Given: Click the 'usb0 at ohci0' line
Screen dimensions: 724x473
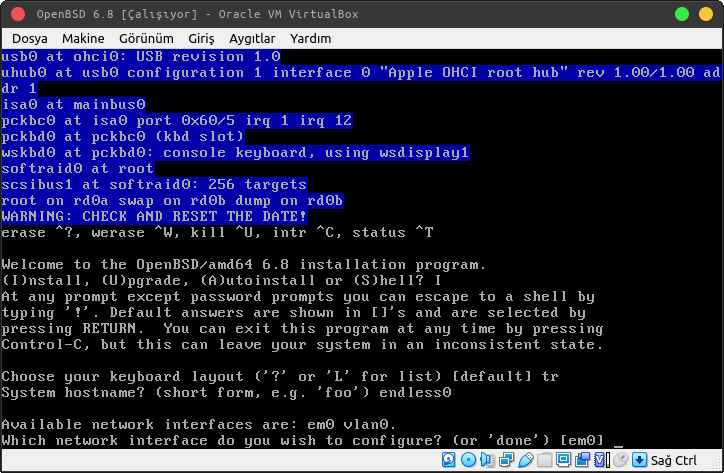Looking at the screenshot, I should (x=141, y=56).
